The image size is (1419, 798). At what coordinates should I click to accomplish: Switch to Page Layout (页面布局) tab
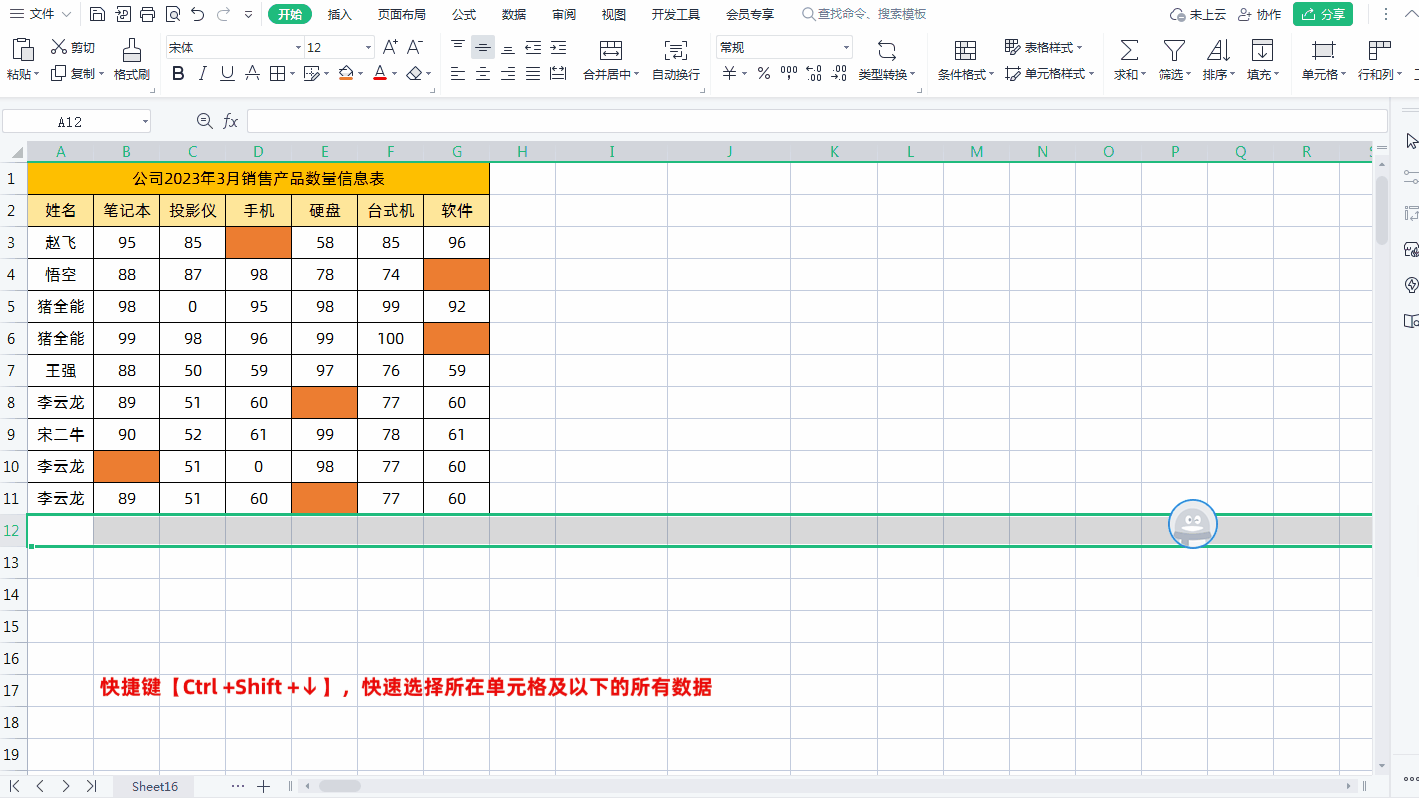(x=401, y=14)
